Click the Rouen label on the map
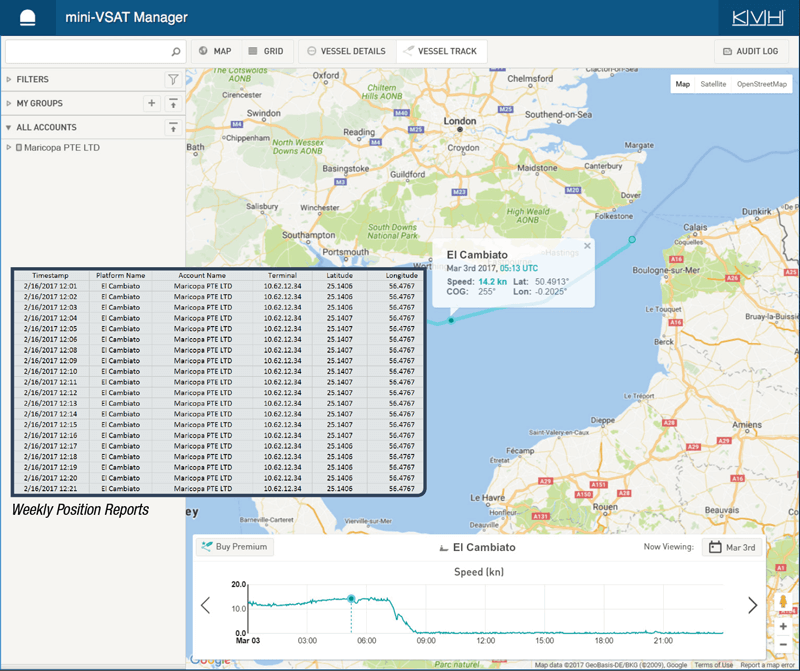This screenshot has width=800, height=671. [x=605, y=507]
